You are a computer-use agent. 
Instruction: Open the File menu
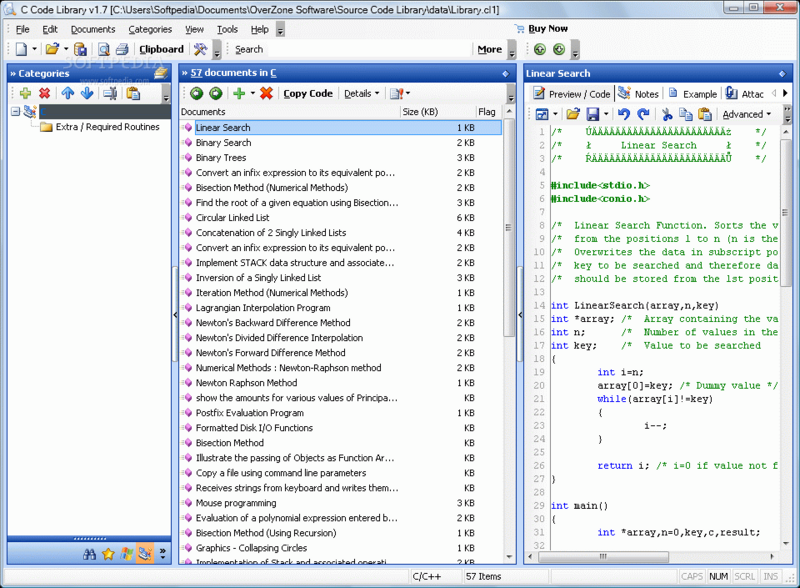click(22, 29)
